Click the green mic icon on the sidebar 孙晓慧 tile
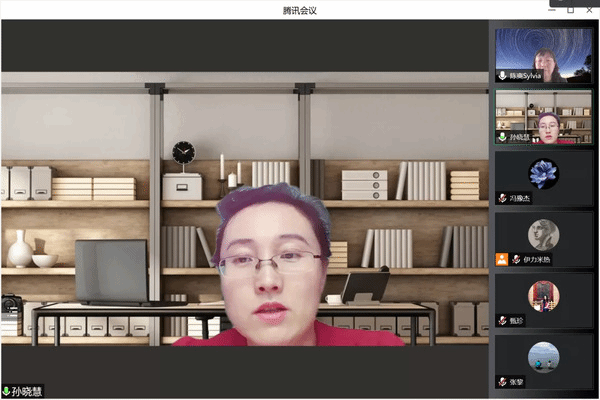 [502, 137]
